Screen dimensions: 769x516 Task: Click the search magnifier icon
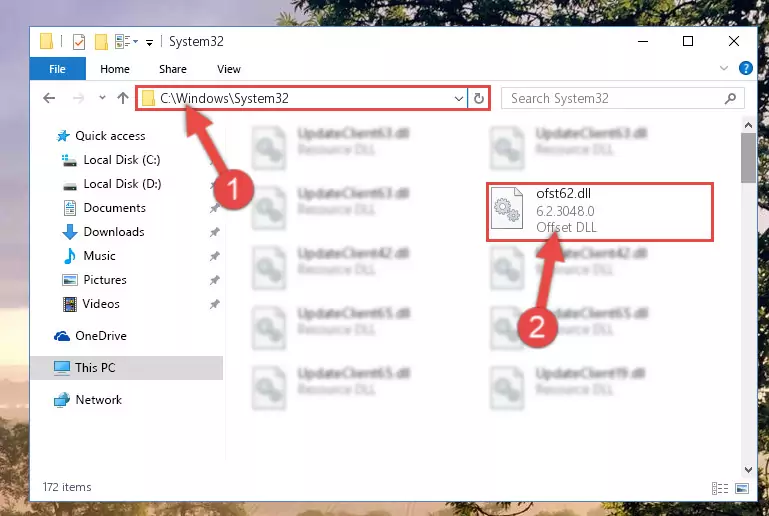click(x=730, y=99)
